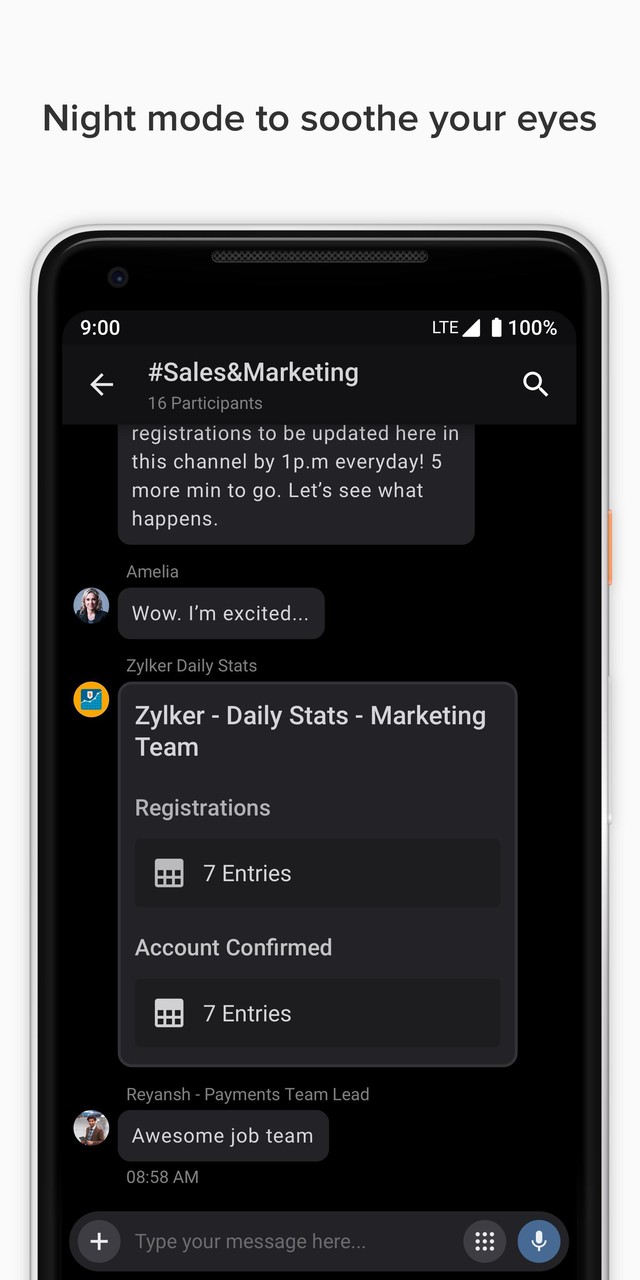Tap the #Sales&Marketing channel title
The height and width of the screenshot is (1280, 640).
[253, 372]
